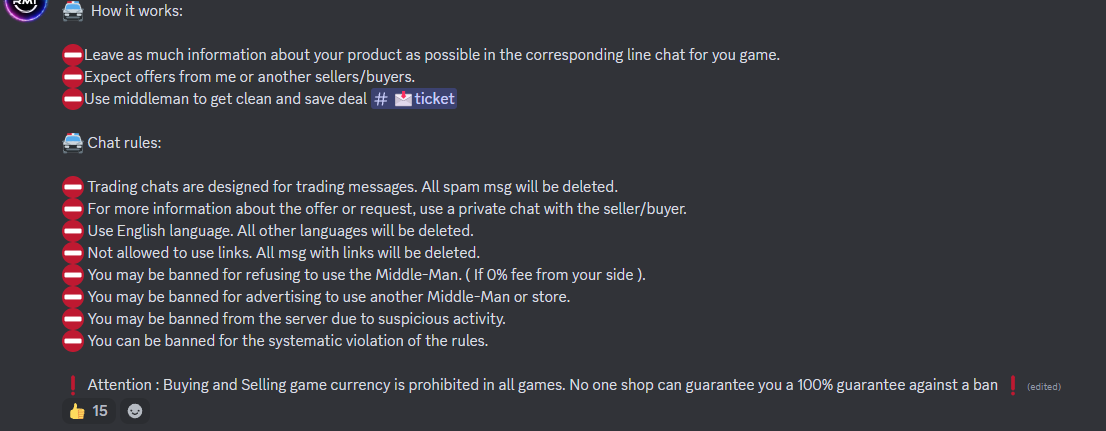Click no-entry emoji before "Not allowed to use links"
This screenshot has height=431, width=1106.
point(73,253)
